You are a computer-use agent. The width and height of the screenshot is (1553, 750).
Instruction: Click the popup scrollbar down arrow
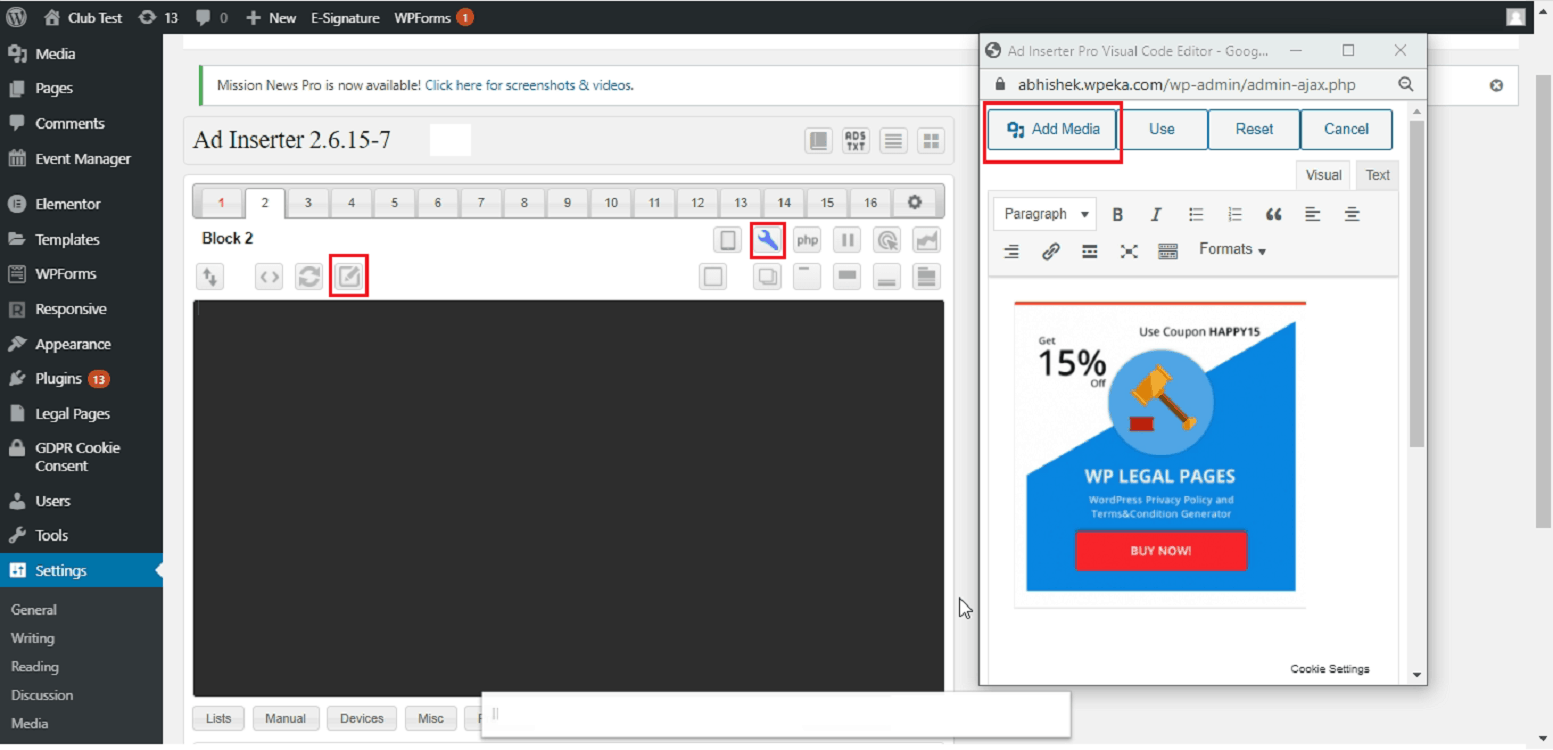tap(1416, 675)
